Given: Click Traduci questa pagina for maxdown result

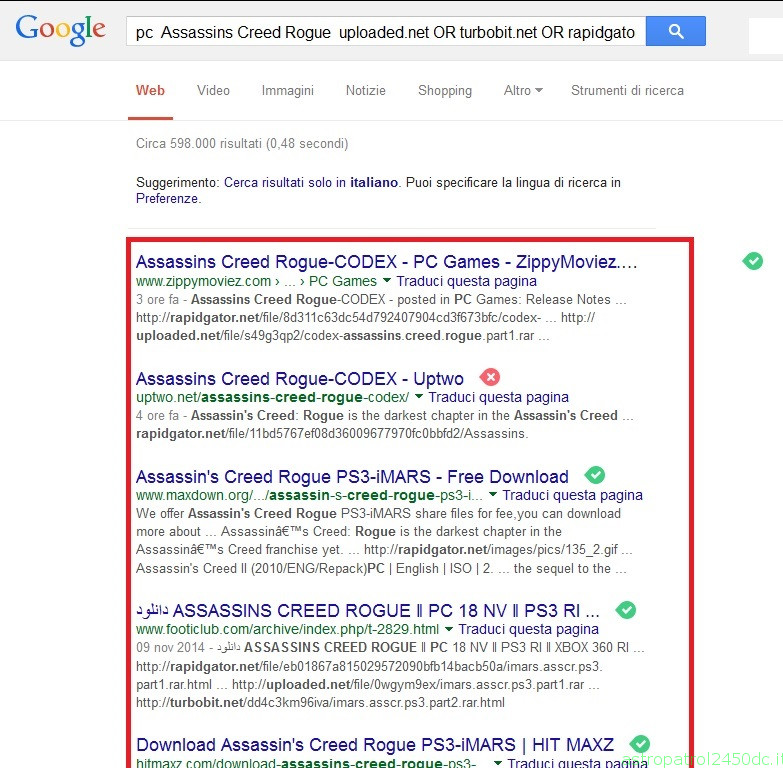Looking at the screenshot, I should coord(572,495).
